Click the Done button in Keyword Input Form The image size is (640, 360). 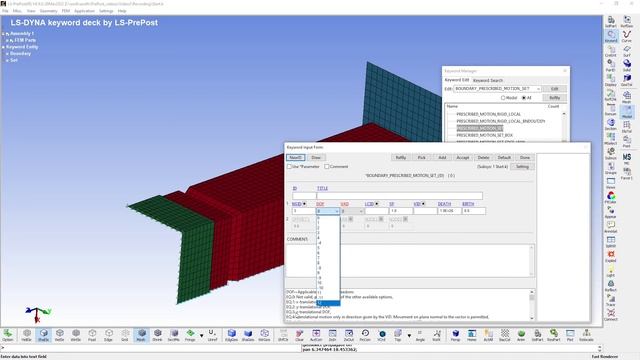pos(525,158)
